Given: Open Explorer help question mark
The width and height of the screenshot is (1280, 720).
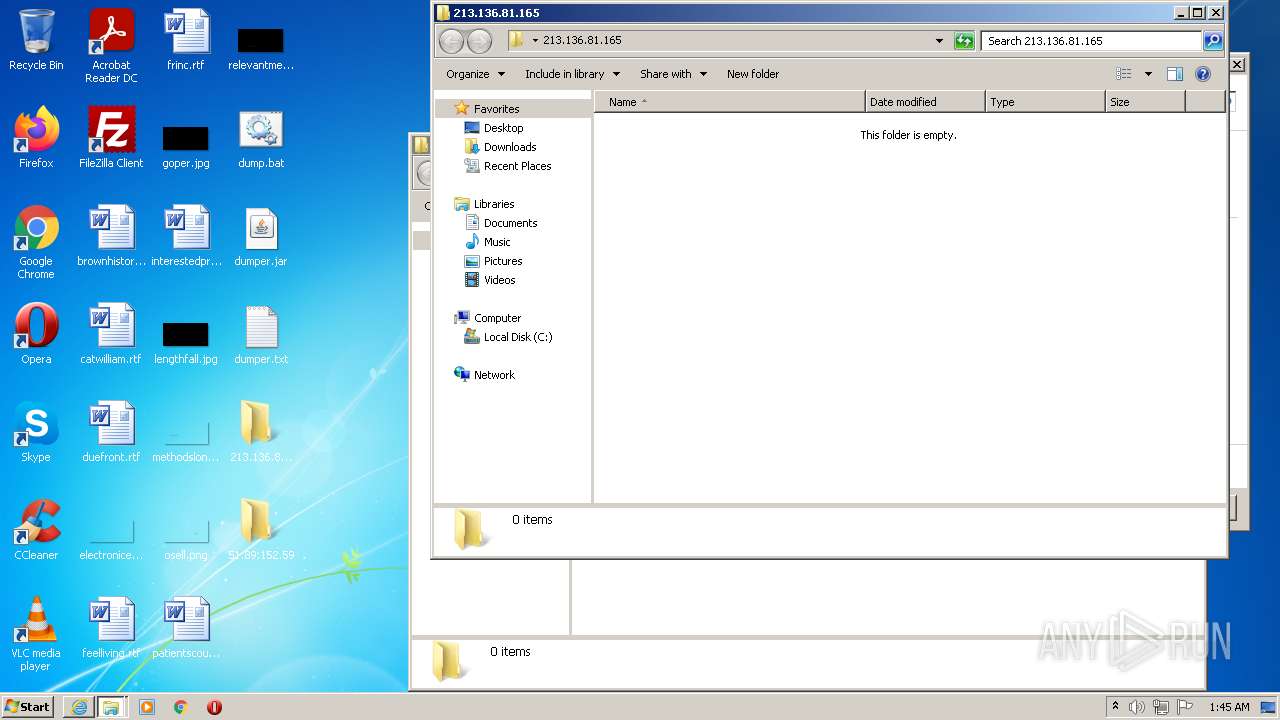Looking at the screenshot, I should click(1203, 74).
